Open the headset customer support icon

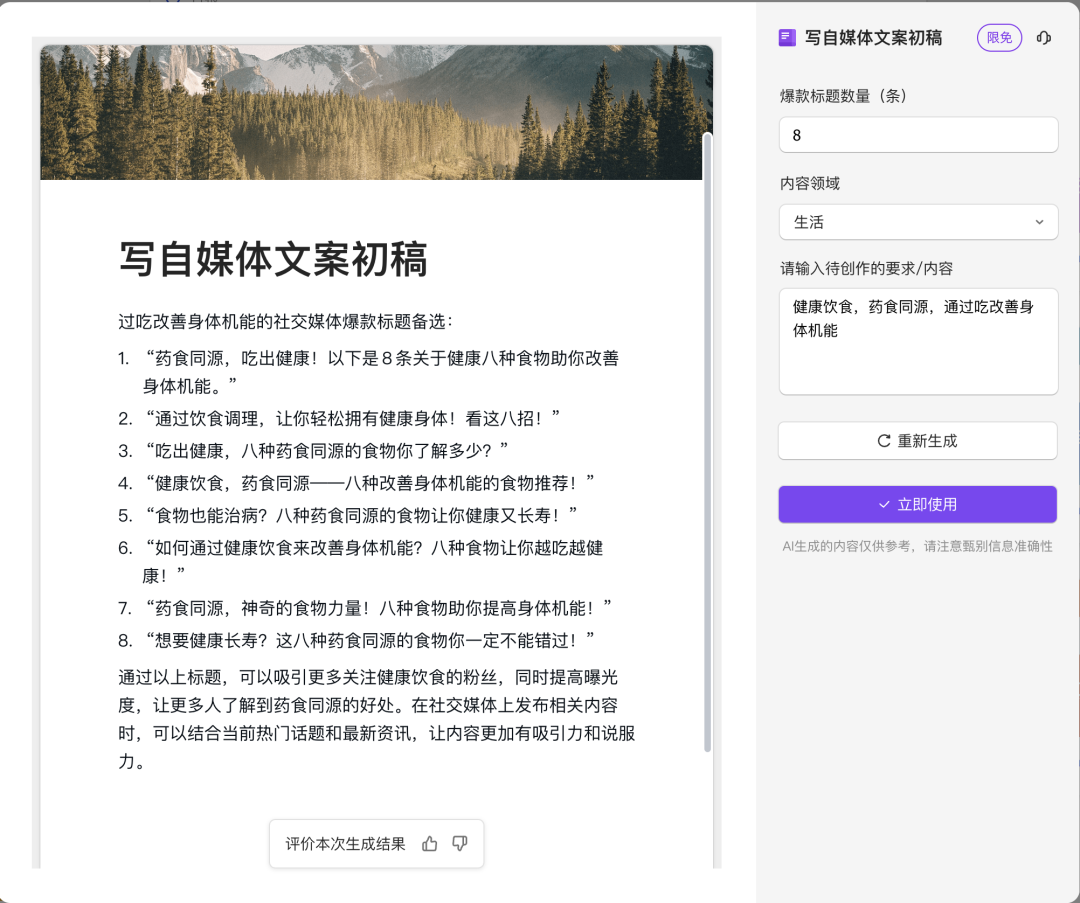coord(1043,38)
